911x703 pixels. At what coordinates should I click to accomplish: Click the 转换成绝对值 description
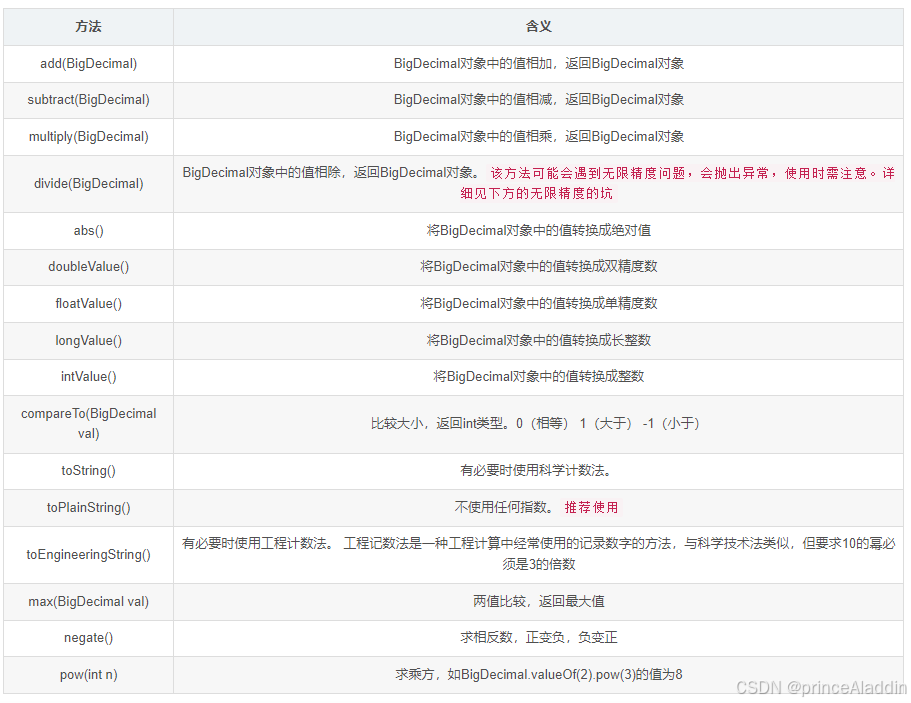(539, 231)
